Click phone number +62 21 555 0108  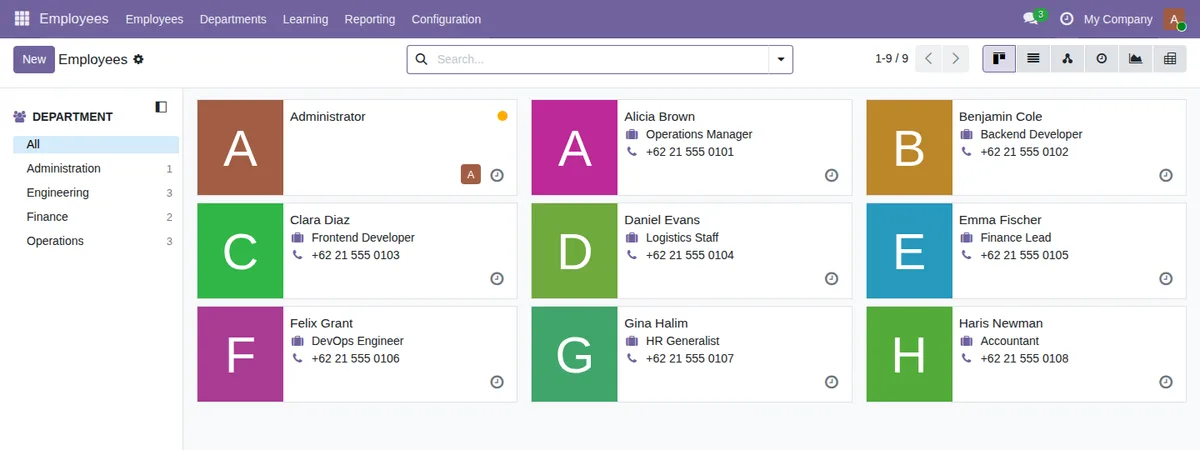point(1024,359)
